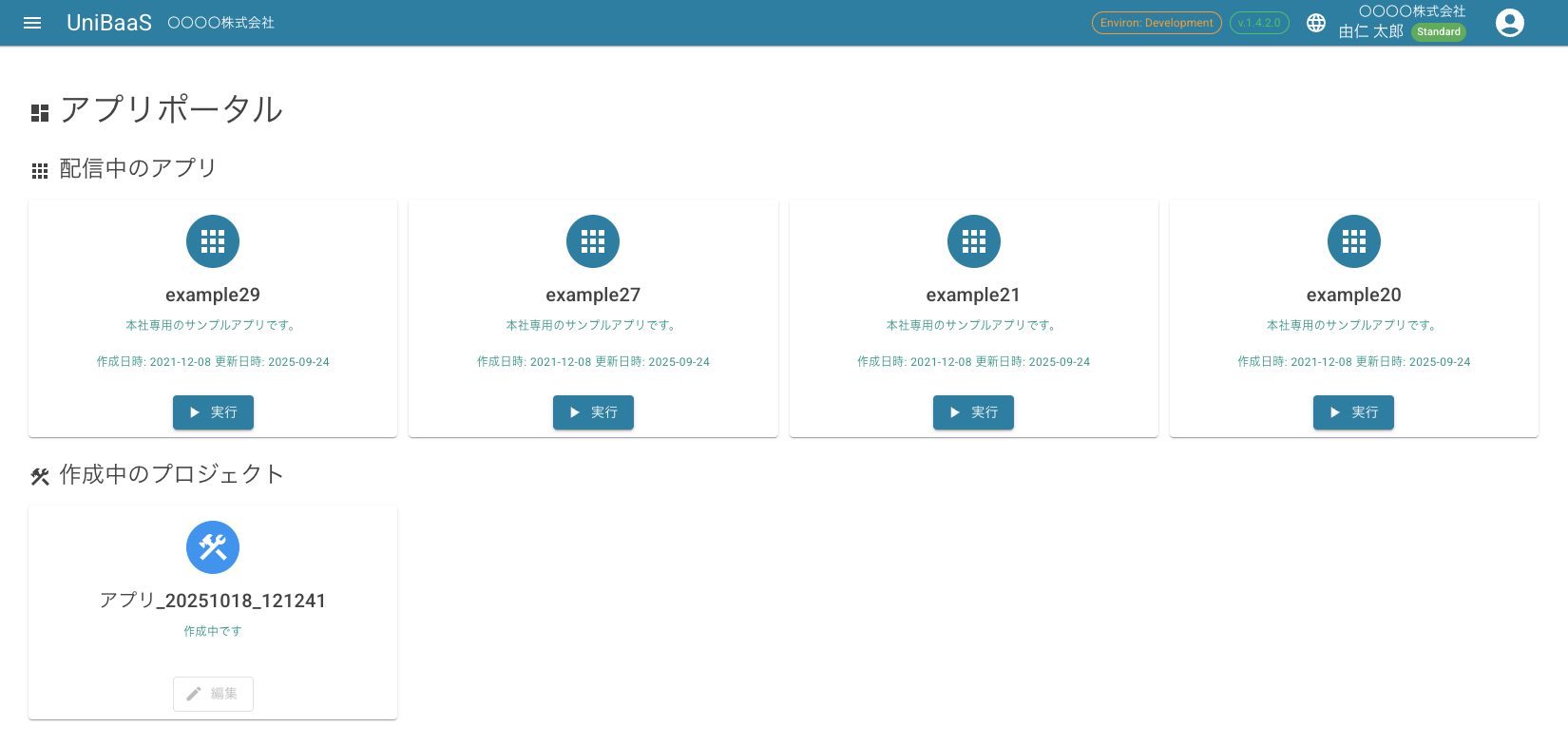
Task: Click the 編集 button for the project
Action: [x=213, y=694]
